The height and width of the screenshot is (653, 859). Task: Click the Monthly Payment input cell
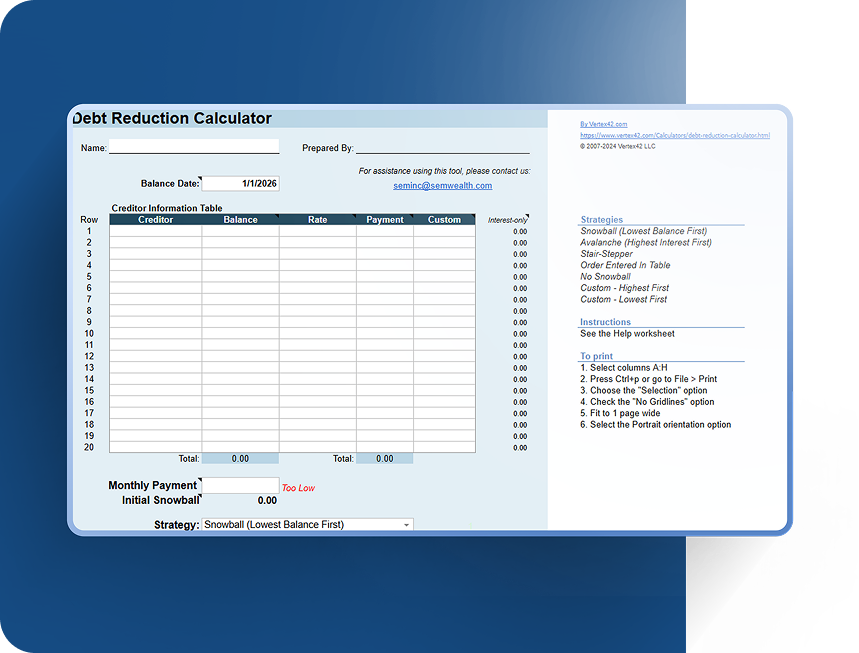240,485
